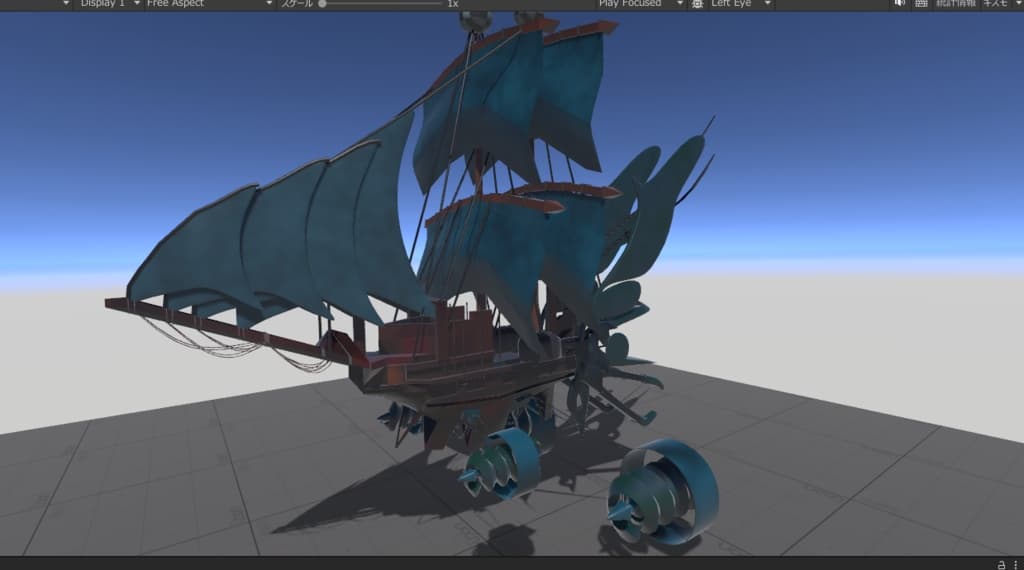Toggle the keyboard shortcuts icon
Viewport: 1024px width, 570px height.
click(921, 3)
